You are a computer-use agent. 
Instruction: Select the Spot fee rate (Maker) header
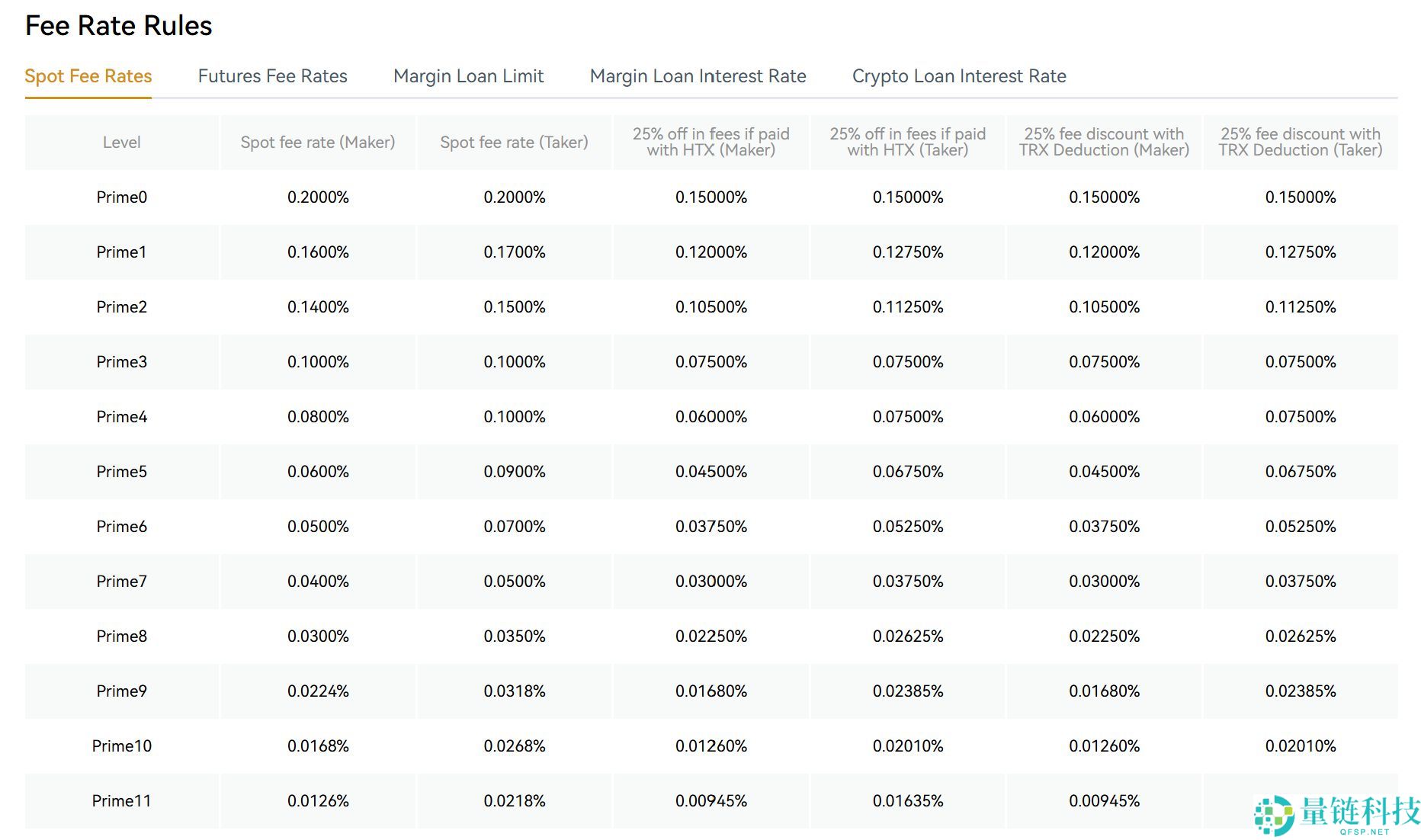coord(318,143)
